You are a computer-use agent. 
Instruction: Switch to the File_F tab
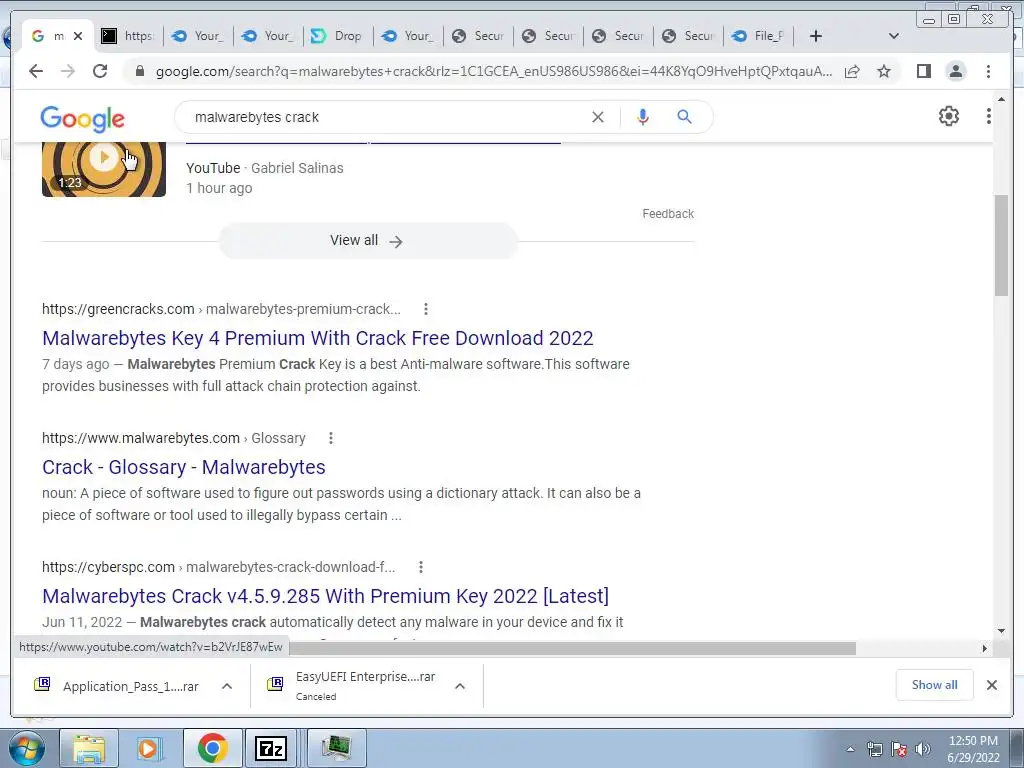(x=759, y=36)
